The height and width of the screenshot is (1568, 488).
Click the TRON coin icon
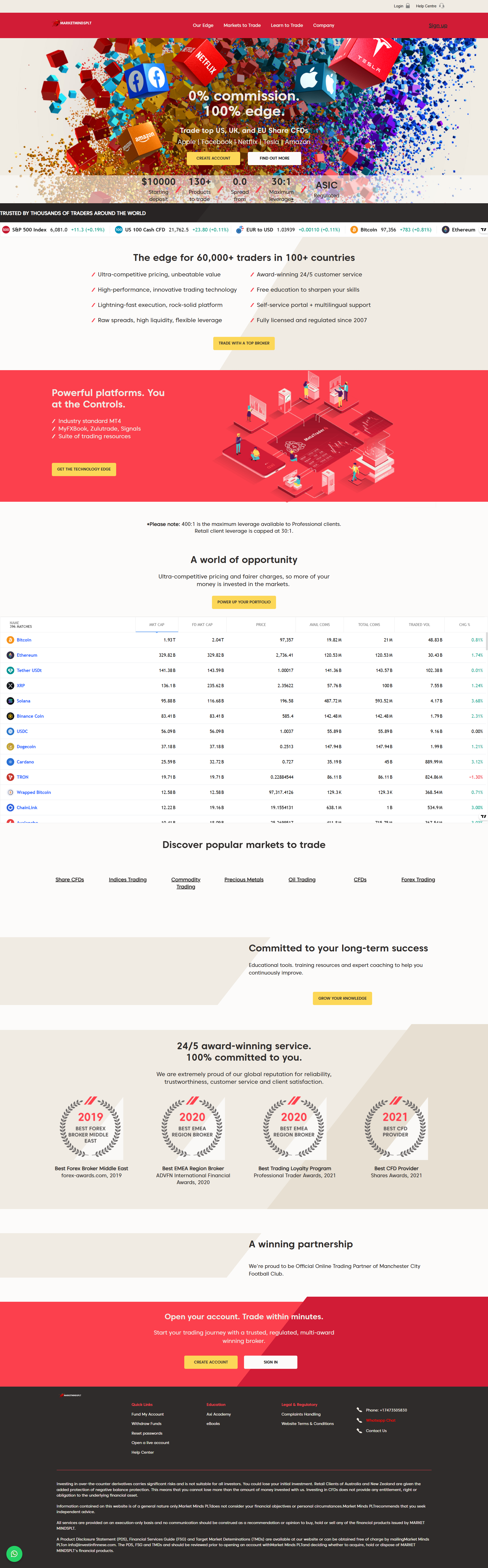(10, 777)
